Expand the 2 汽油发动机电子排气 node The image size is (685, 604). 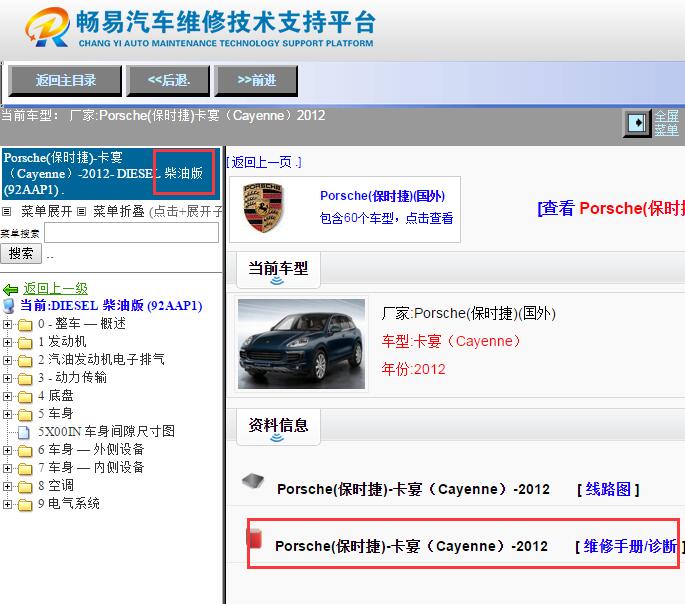7,360
